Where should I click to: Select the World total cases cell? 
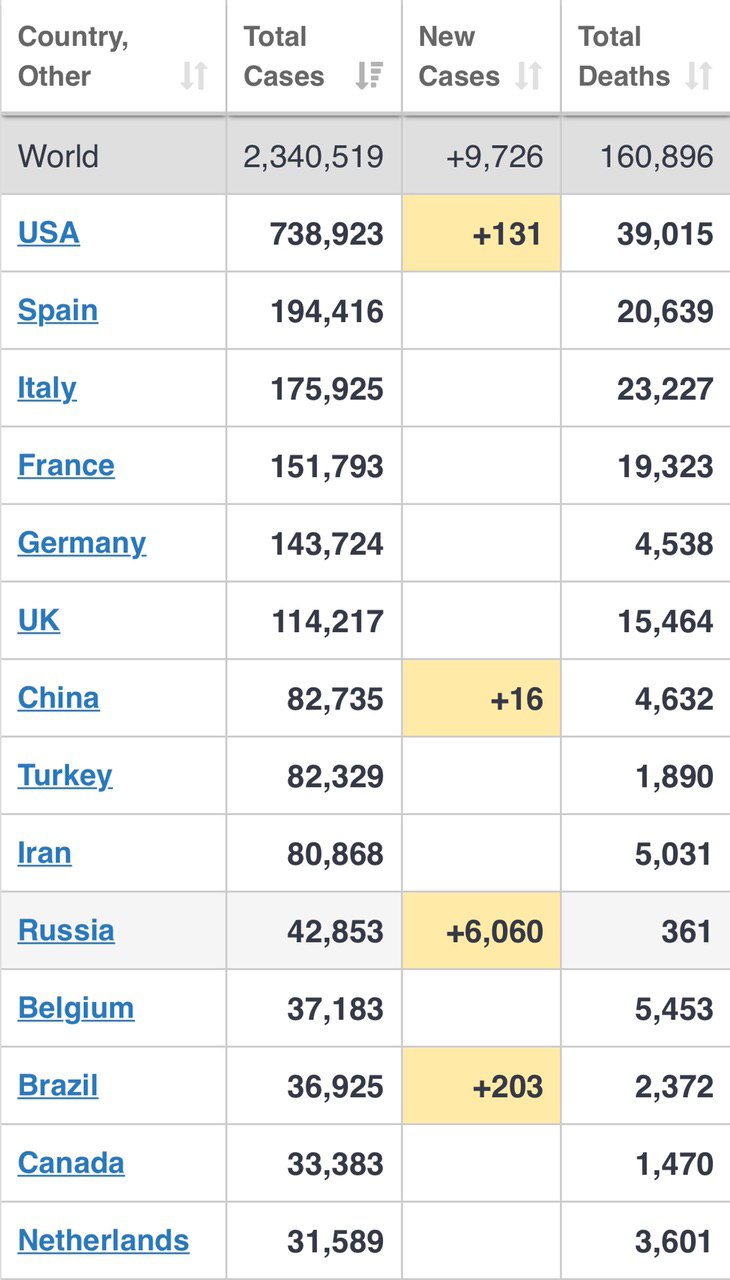click(314, 156)
